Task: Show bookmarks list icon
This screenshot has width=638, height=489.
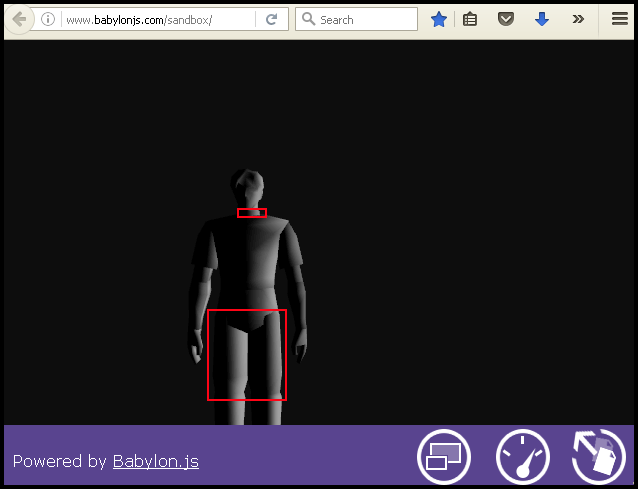Action: pos(470,19)
